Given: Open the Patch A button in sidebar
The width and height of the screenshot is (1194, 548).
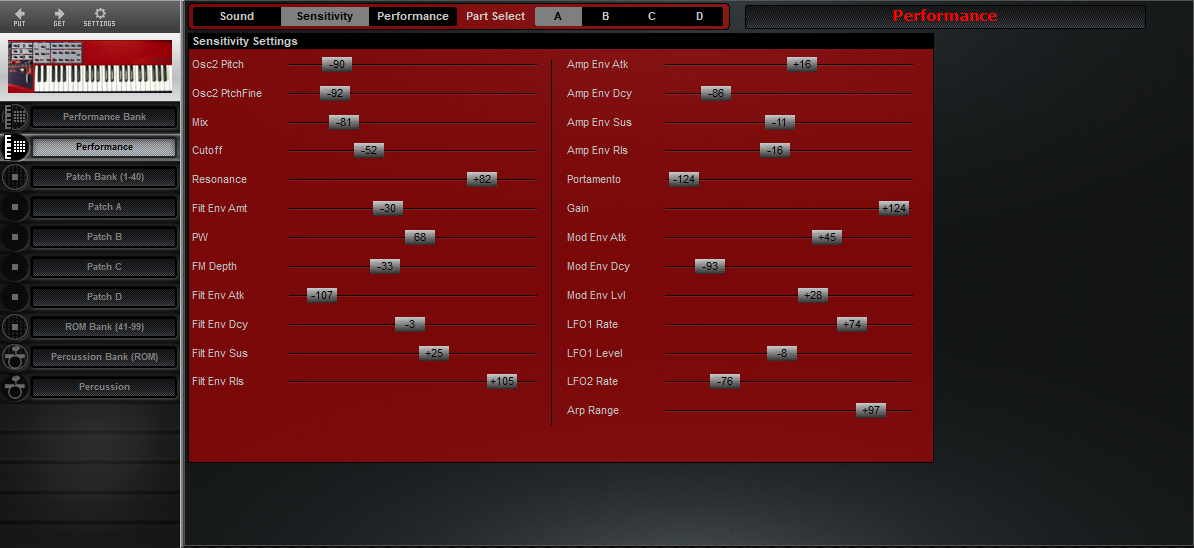Looking at the screenshot, I should click(105, 207).
